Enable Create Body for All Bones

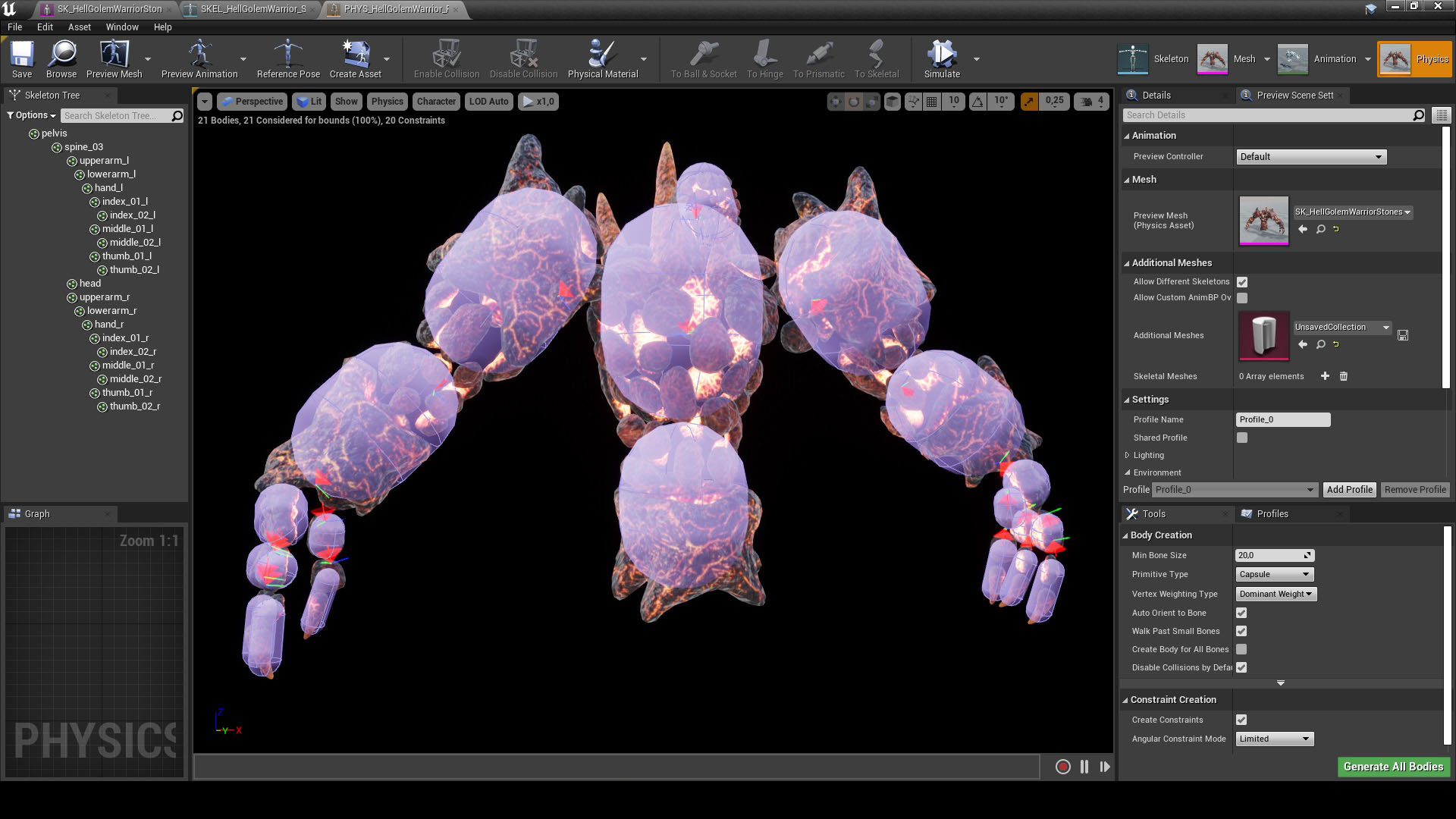tap(1241, 649)
